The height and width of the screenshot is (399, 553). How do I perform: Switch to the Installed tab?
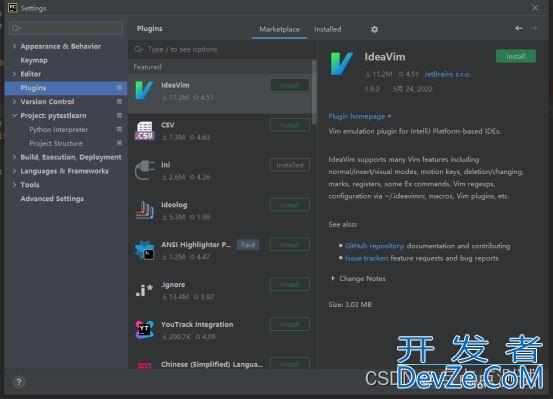click(x=328, y=29)
